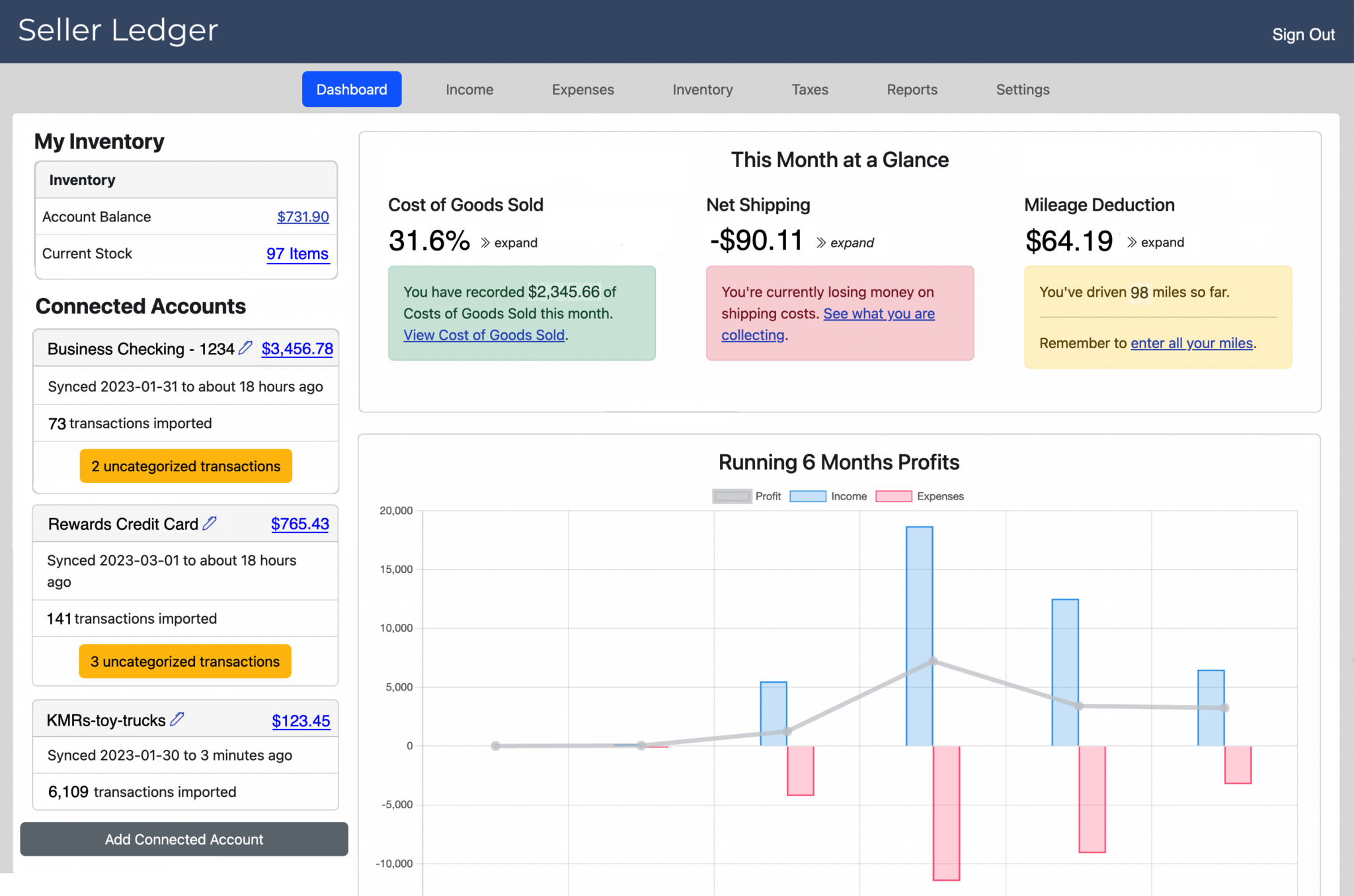The height and width of the screenshot is (896, 1354).
Task: Open the Reports tab
Action: coord(912,89)
